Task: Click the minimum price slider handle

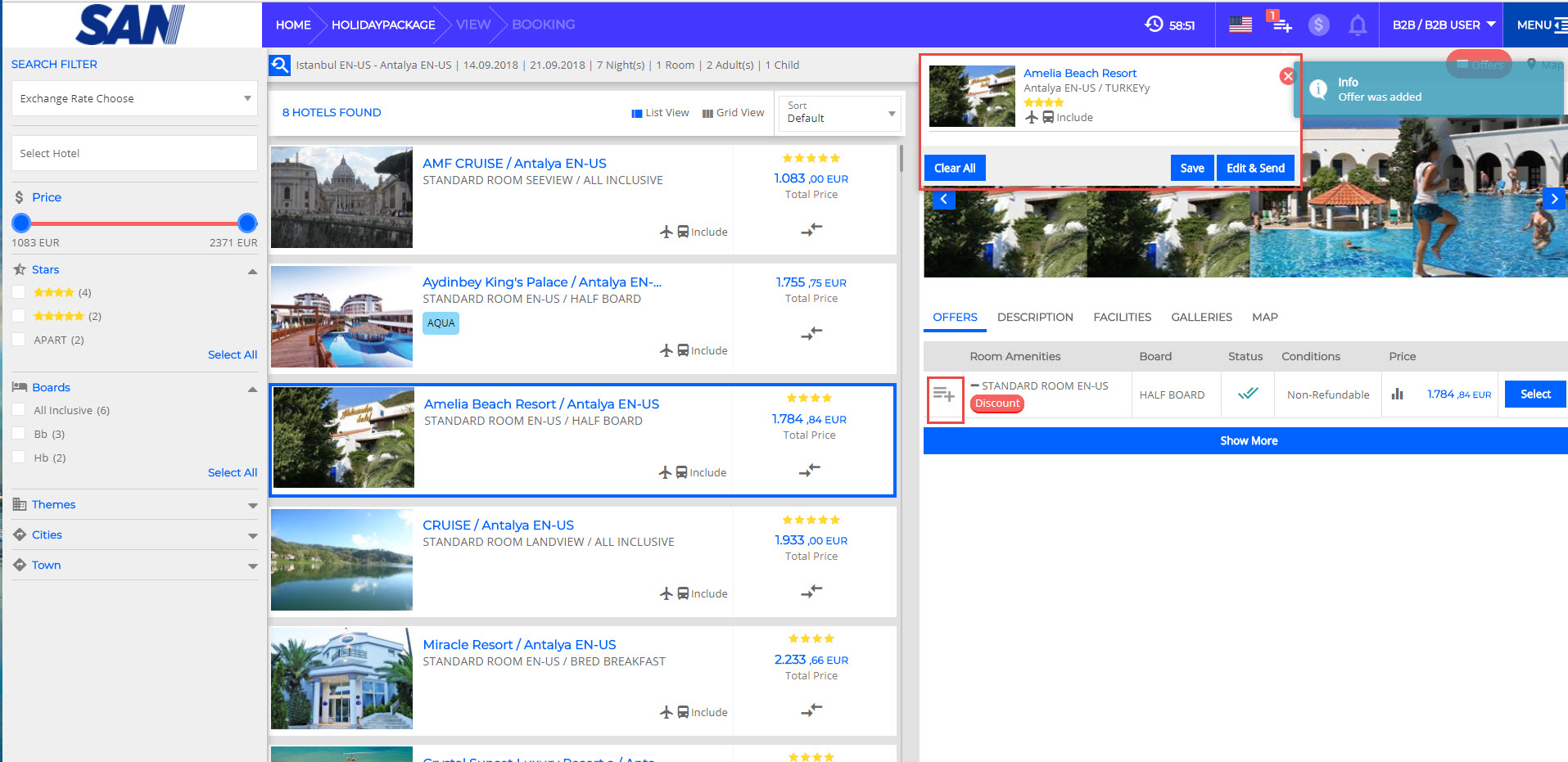Action: [21, 223]
